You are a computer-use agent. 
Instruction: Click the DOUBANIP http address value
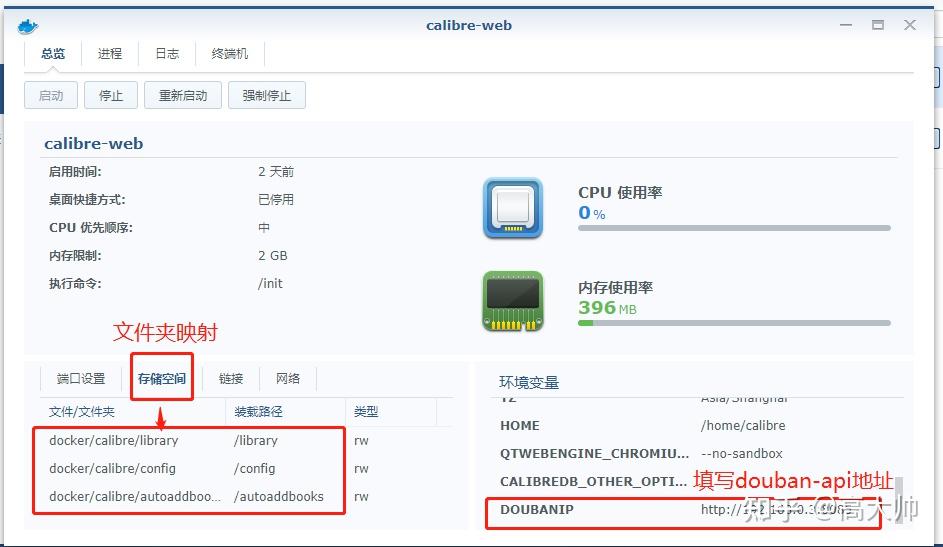[x=776, y=510]
